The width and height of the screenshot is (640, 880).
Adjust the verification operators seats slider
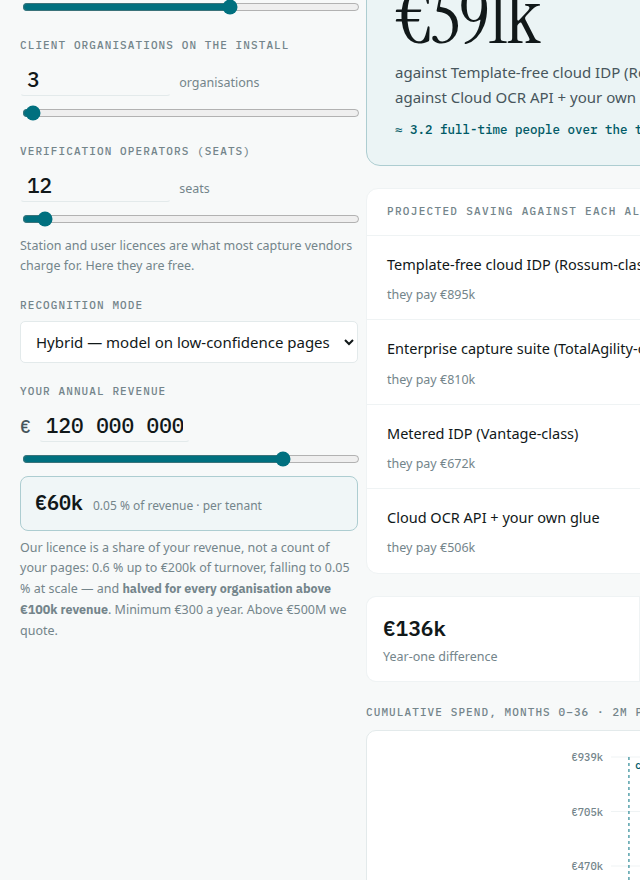click(190, 219)
